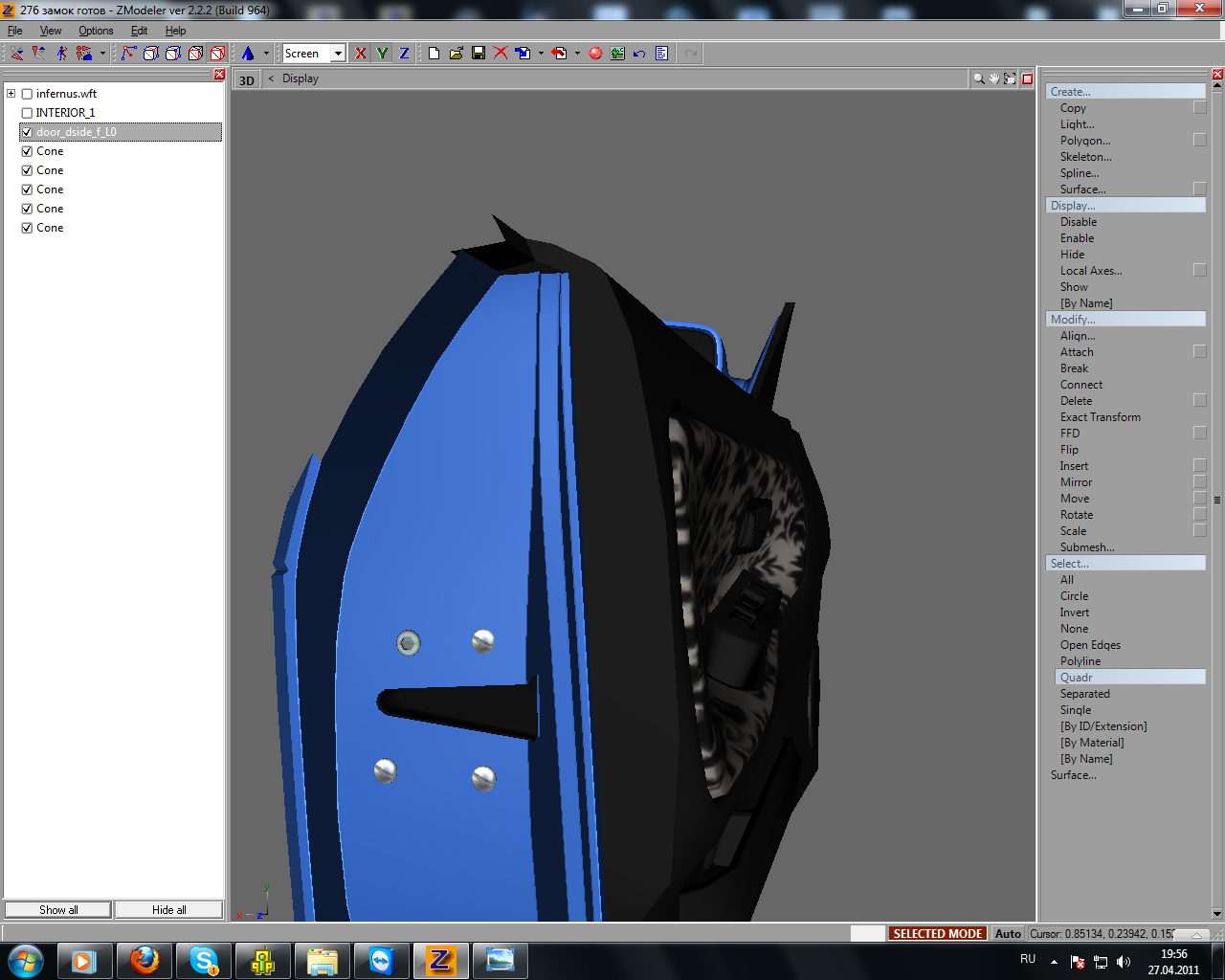The image size is (1225, 980).
Task: Click the Open file folder icon
Action: click(x=457, y=54)
